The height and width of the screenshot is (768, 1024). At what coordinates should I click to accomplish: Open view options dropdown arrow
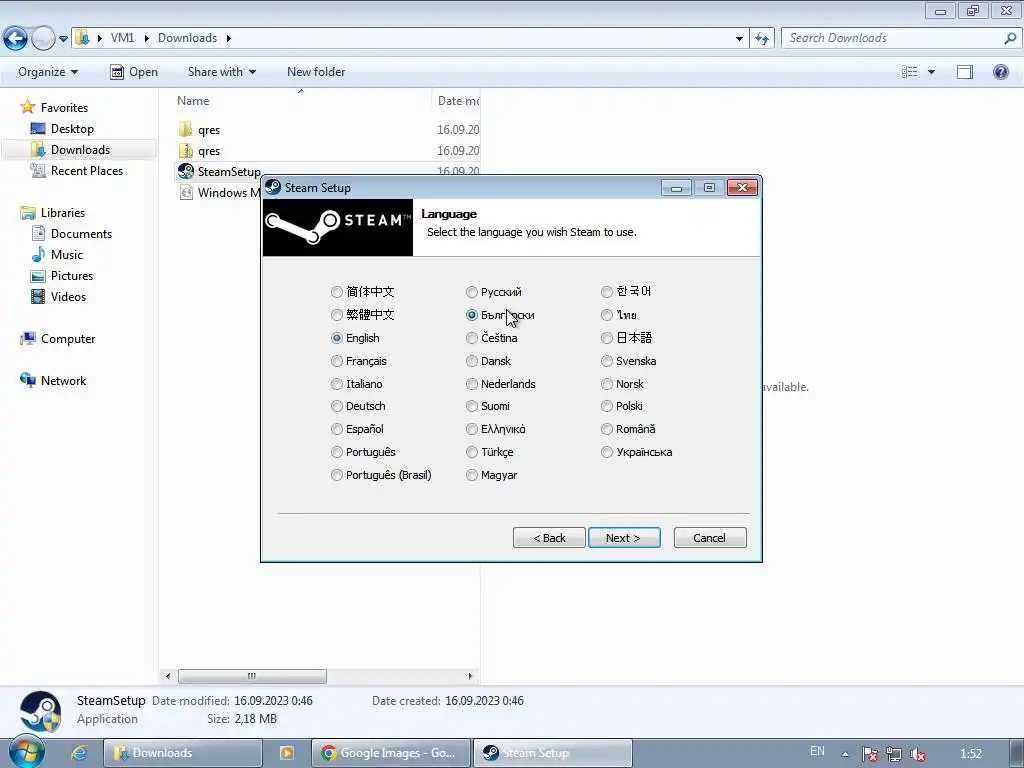[931, 72]
